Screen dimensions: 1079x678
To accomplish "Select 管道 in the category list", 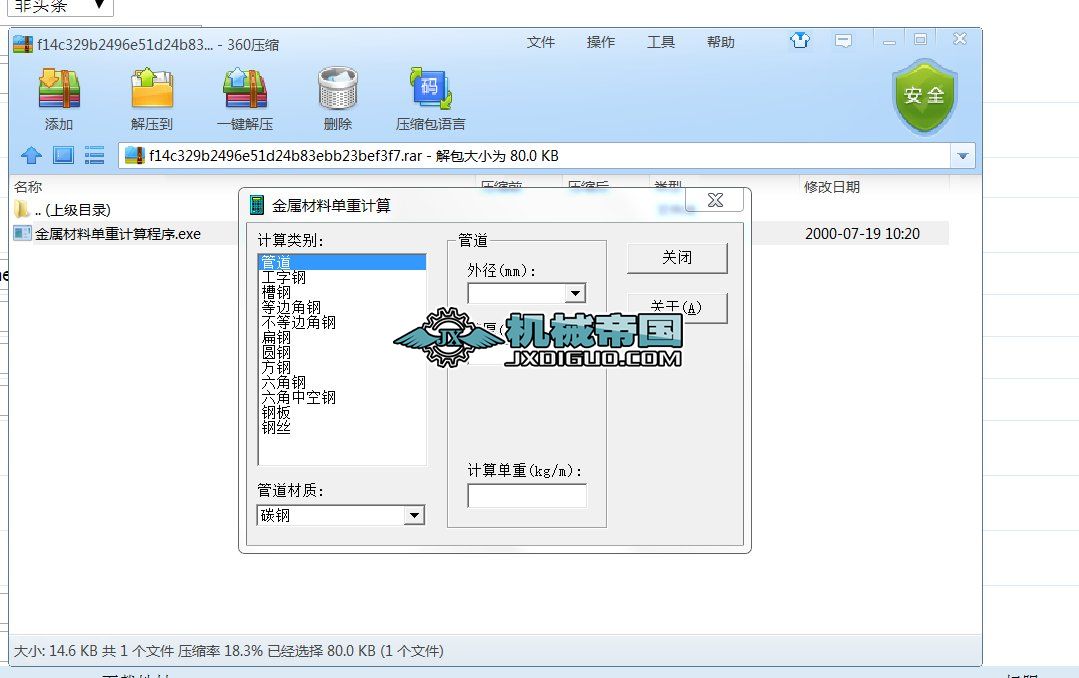I will pos(342,262).
